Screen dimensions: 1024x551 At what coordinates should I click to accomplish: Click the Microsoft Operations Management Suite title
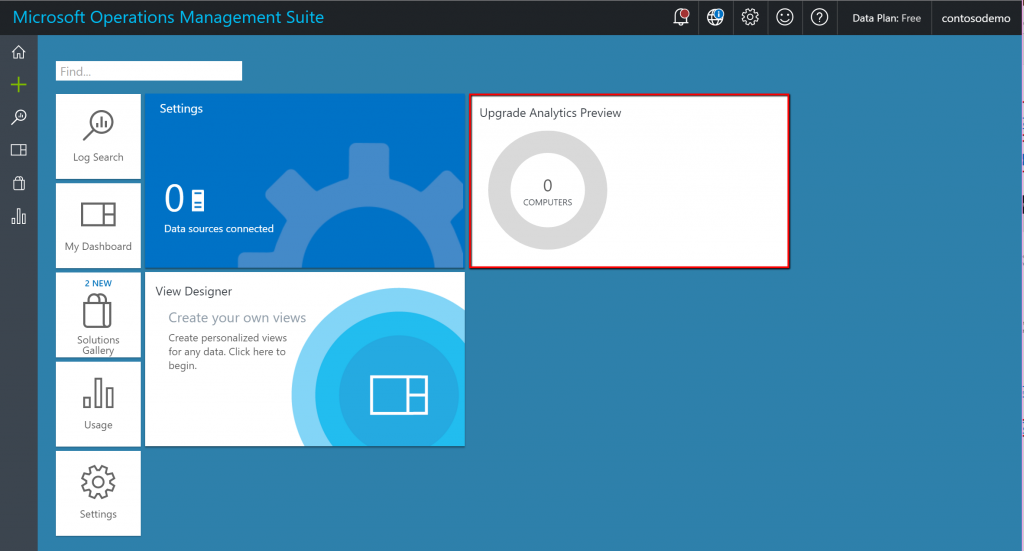coord(168,18)
